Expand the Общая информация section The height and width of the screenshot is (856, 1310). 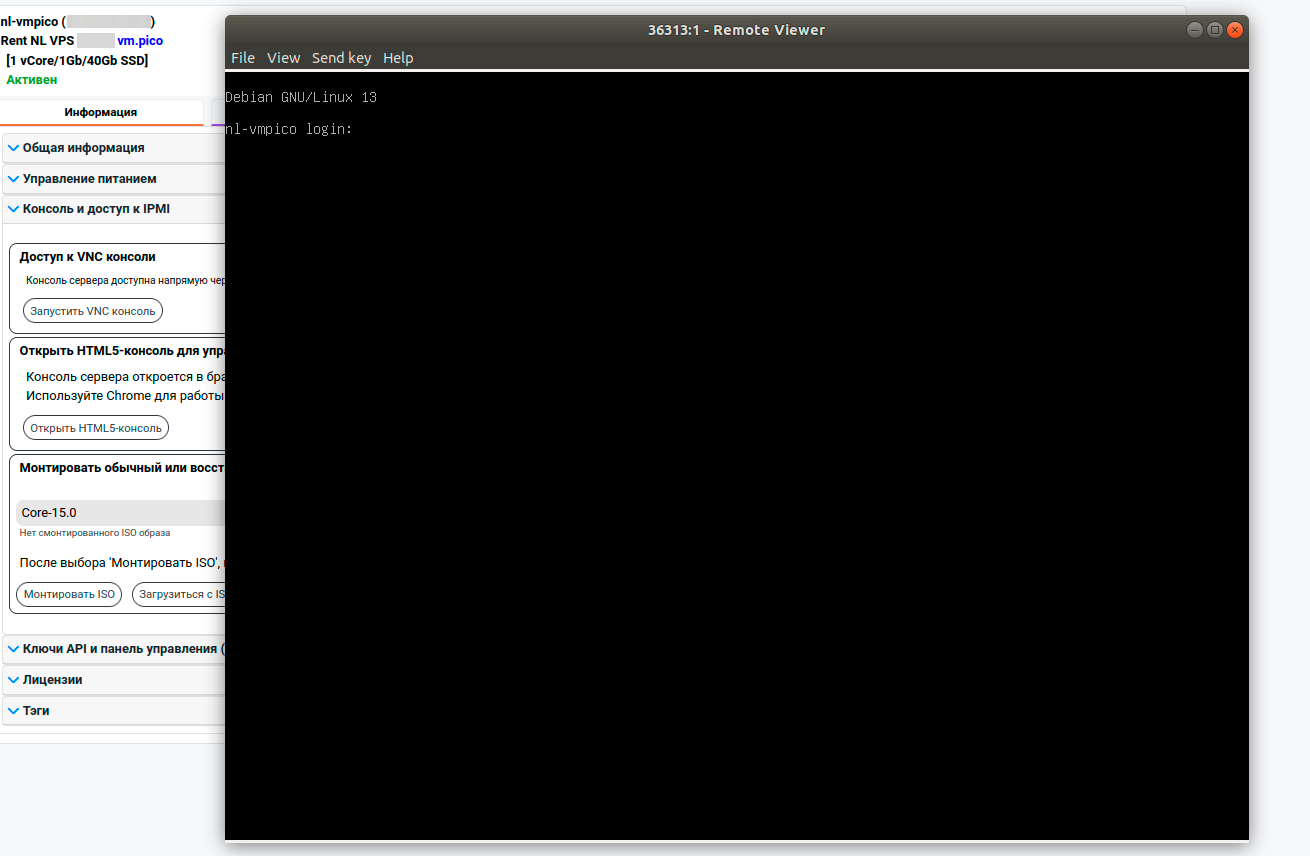tap(83, 148)
